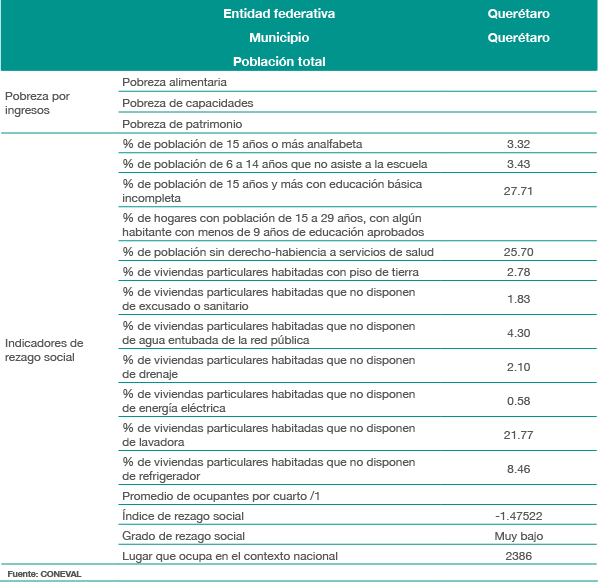The image size is (598, 582).
Task: Click the value 4.30 for agua entubada
Action: (518, 333)
